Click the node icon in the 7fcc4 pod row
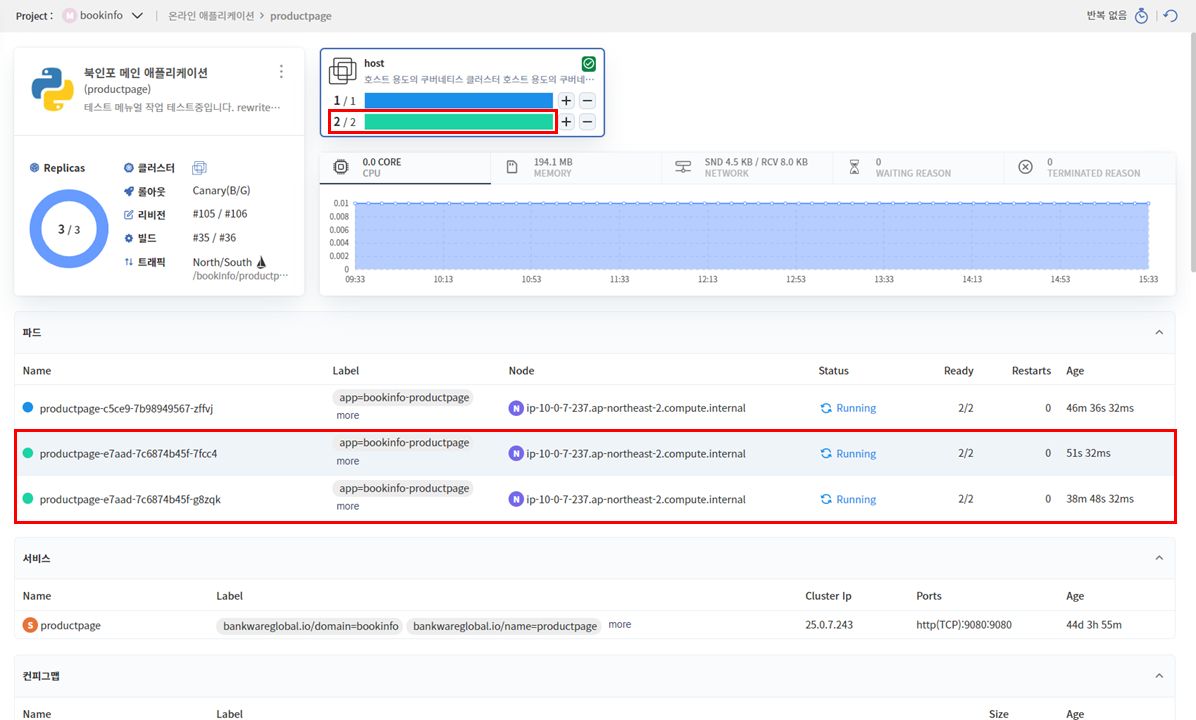 coord(516,454)
